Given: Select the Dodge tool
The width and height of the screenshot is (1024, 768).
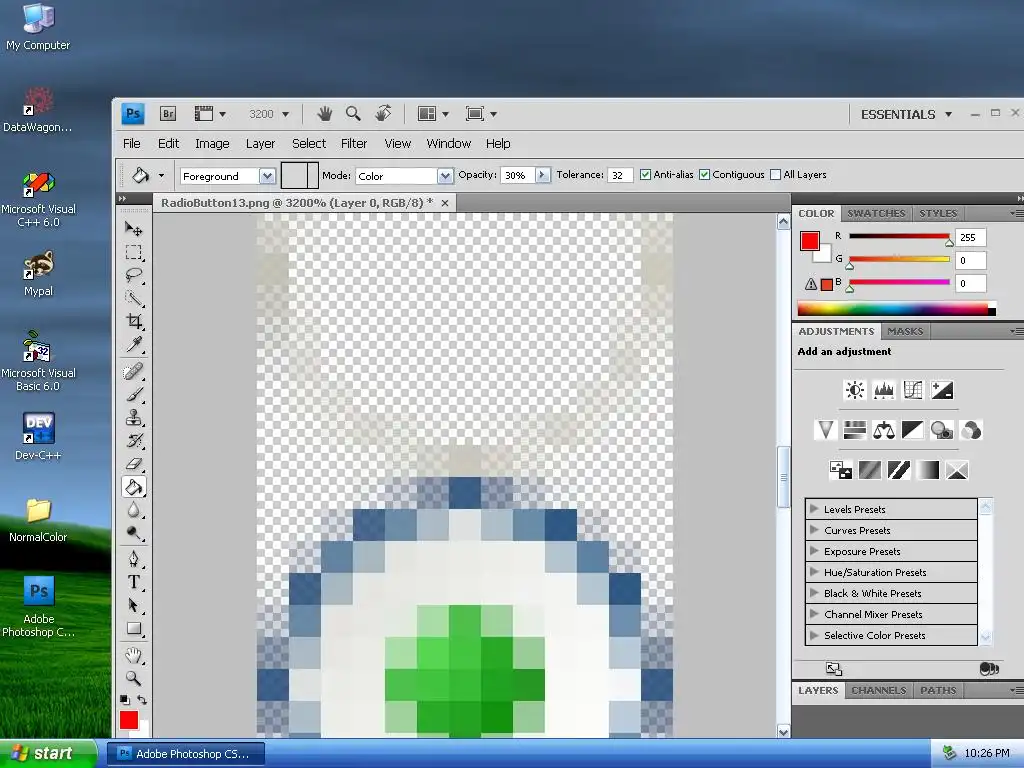Looking at the screenshot, I should (134, 533).
